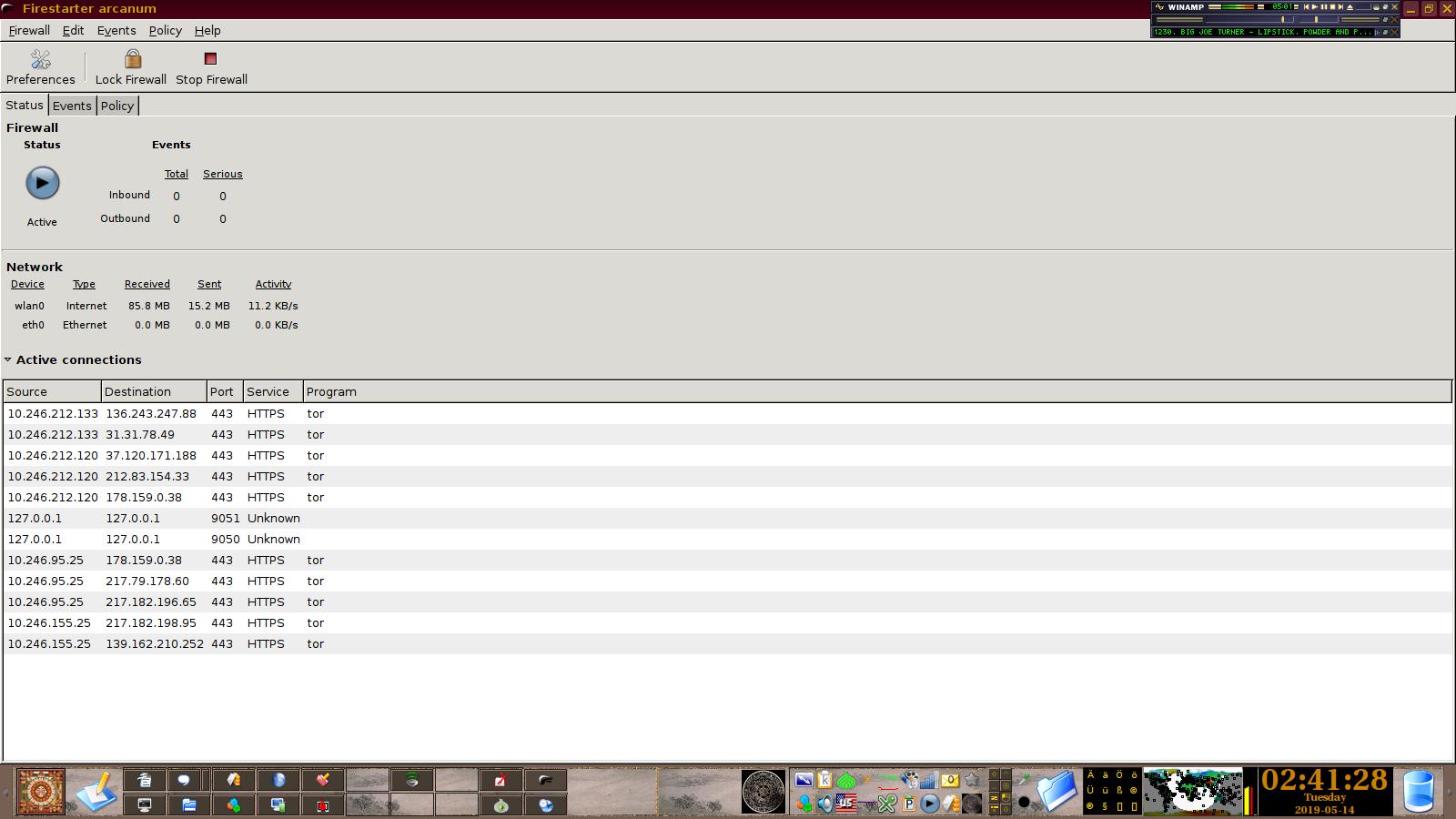Open the Events menu
Image resolution: width=1456 pixels, height=819 pixels.
pos(116,30)
